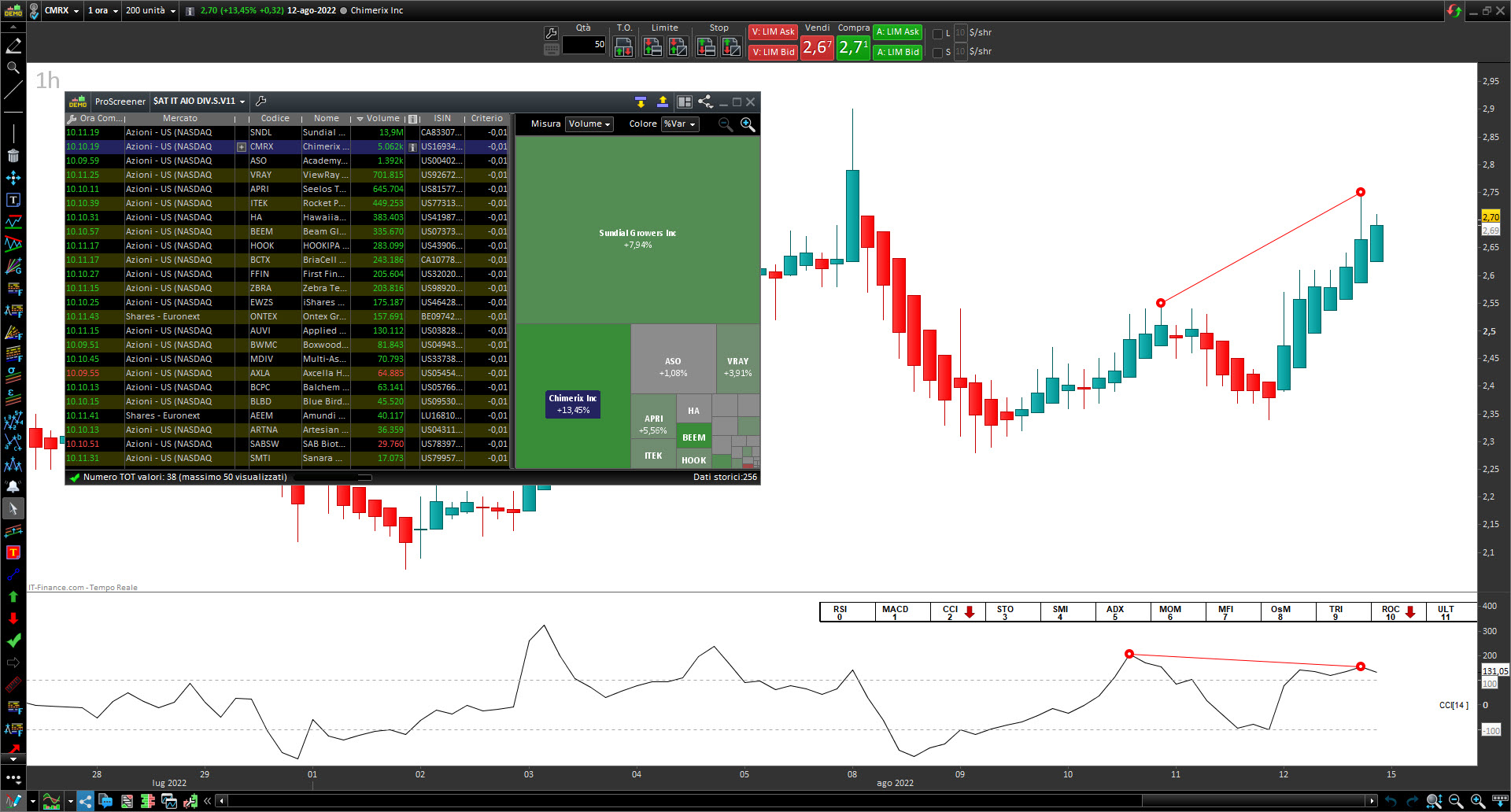1511x812 pixels.
Task: Click the bottom horizontal chart scrollbar
Action: tap(798, 801)
